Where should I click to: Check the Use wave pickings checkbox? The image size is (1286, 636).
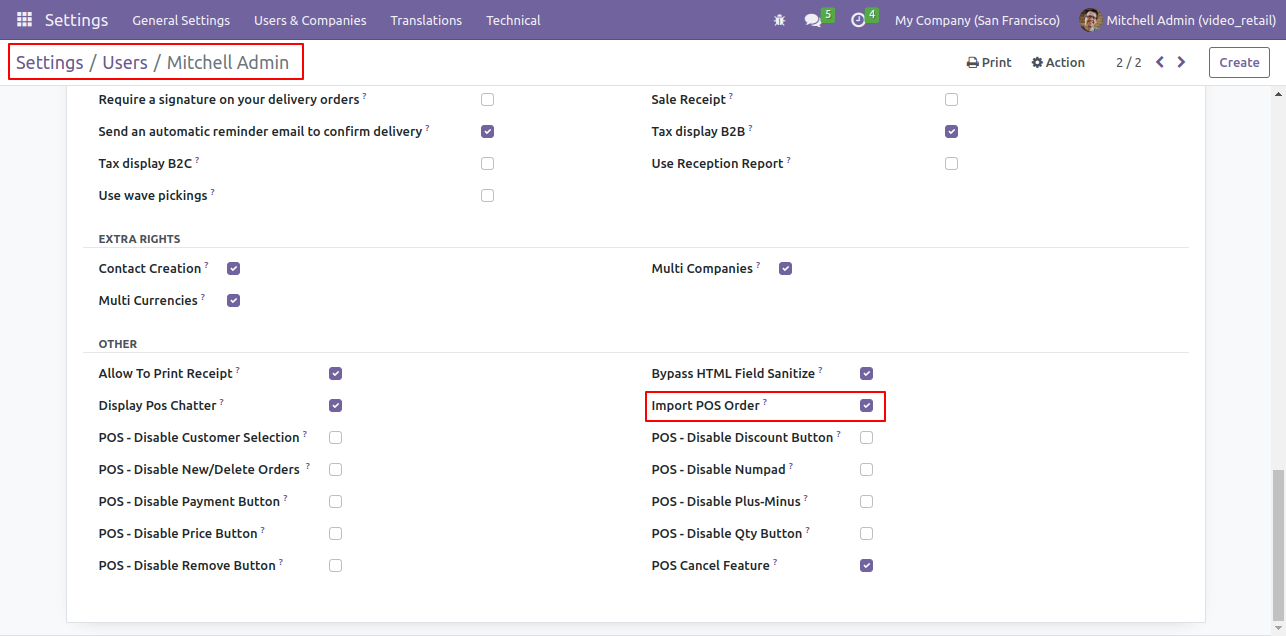click(488, 196)
